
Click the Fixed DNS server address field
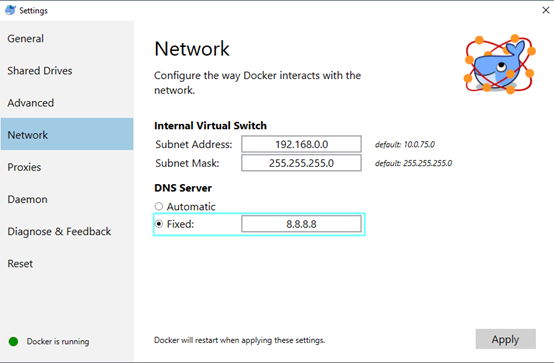click(x=301, y=224)
